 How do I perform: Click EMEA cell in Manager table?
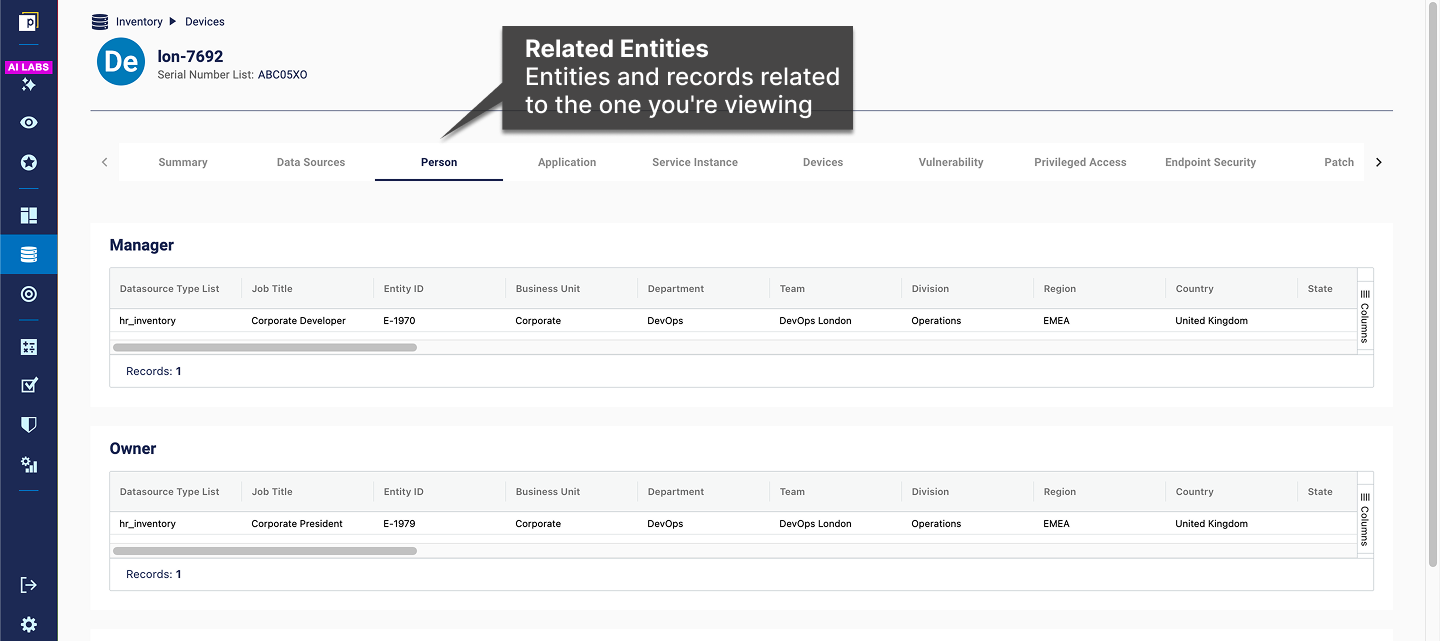pyautogui.click(x=1057, y=321)
